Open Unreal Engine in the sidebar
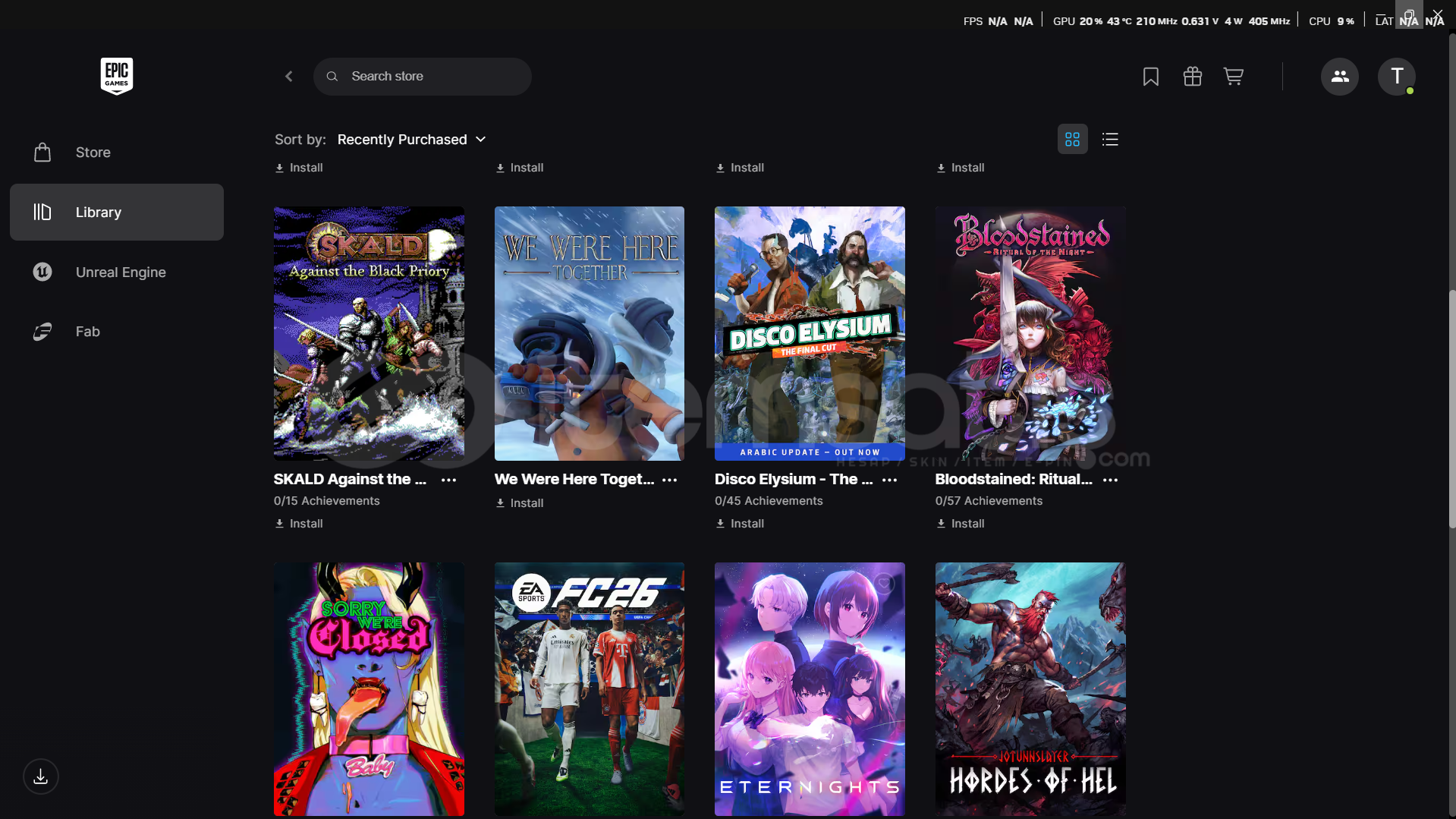The image size is (1456, 819). pyautogui.click(x=120, y=272)
